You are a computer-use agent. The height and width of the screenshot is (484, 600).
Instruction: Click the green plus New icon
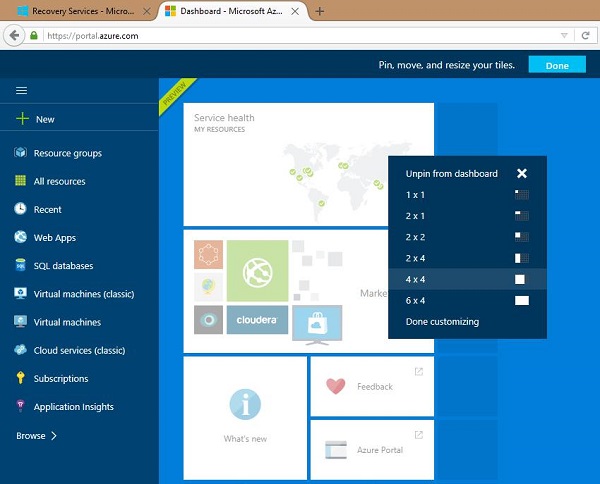pos(20,119)
